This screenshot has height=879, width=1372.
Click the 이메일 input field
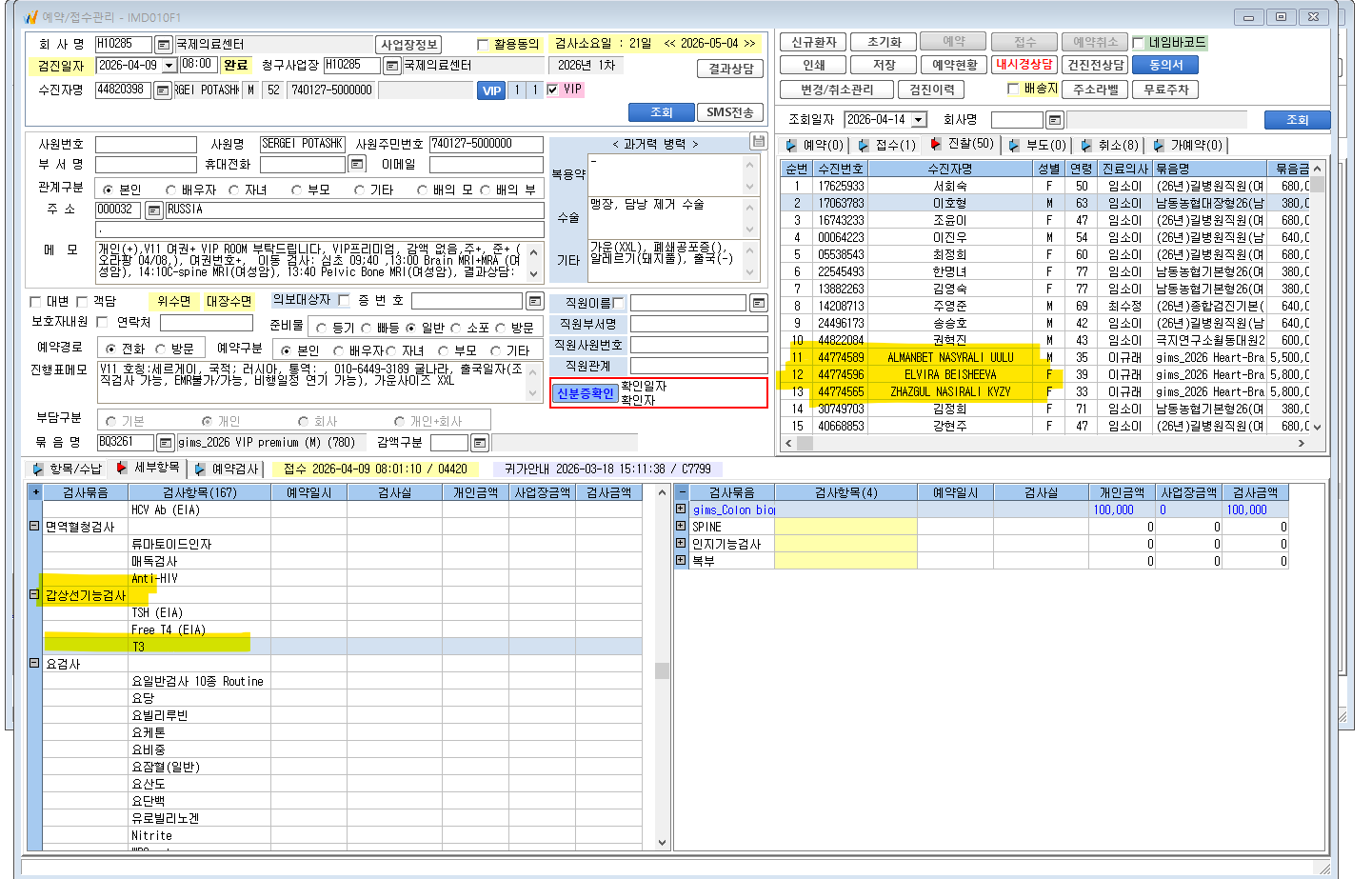(x=486, y=165)
